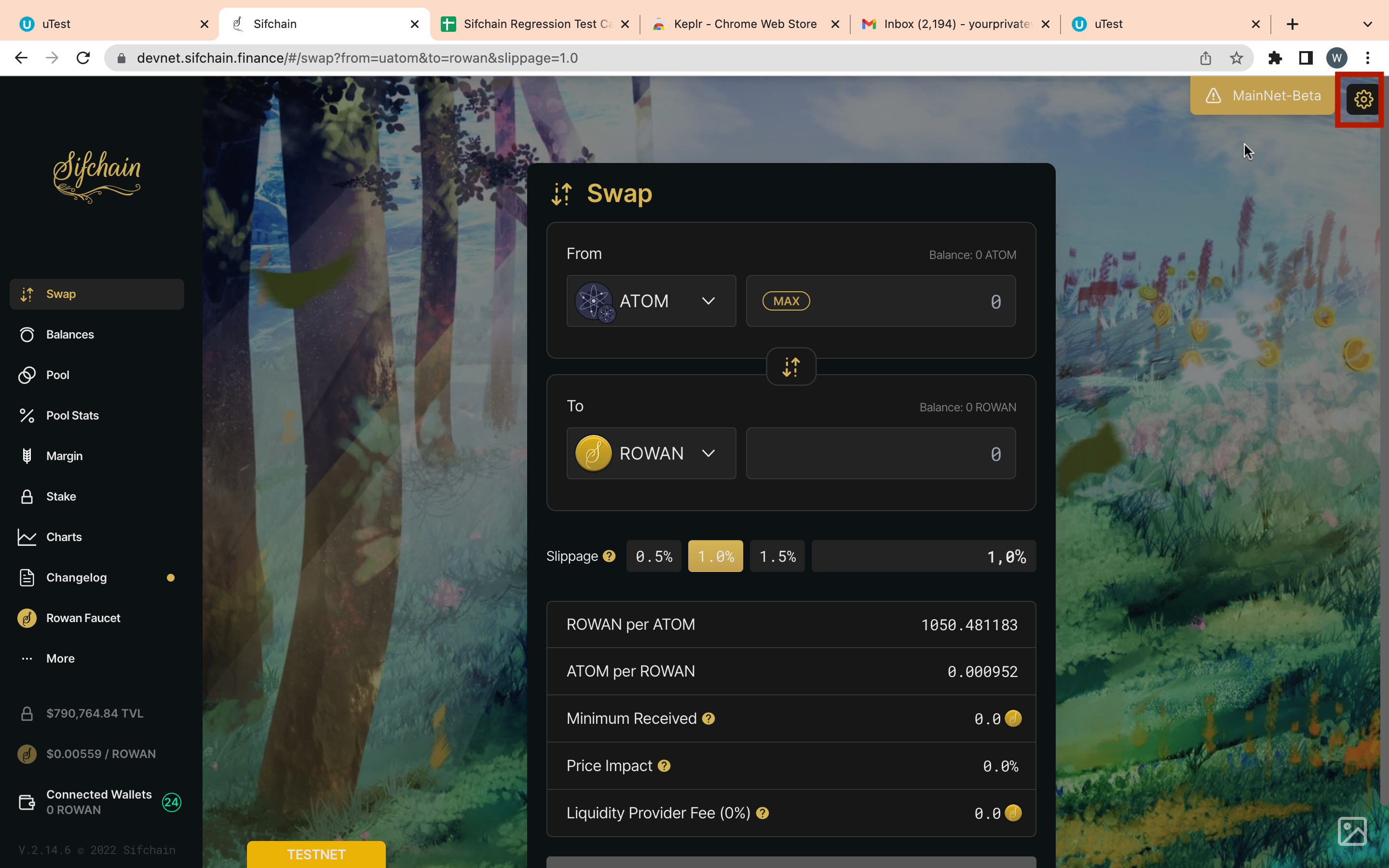Open Pool Stats in sidebar
The height and width of the screenshot is (868, 1389).
96,416
